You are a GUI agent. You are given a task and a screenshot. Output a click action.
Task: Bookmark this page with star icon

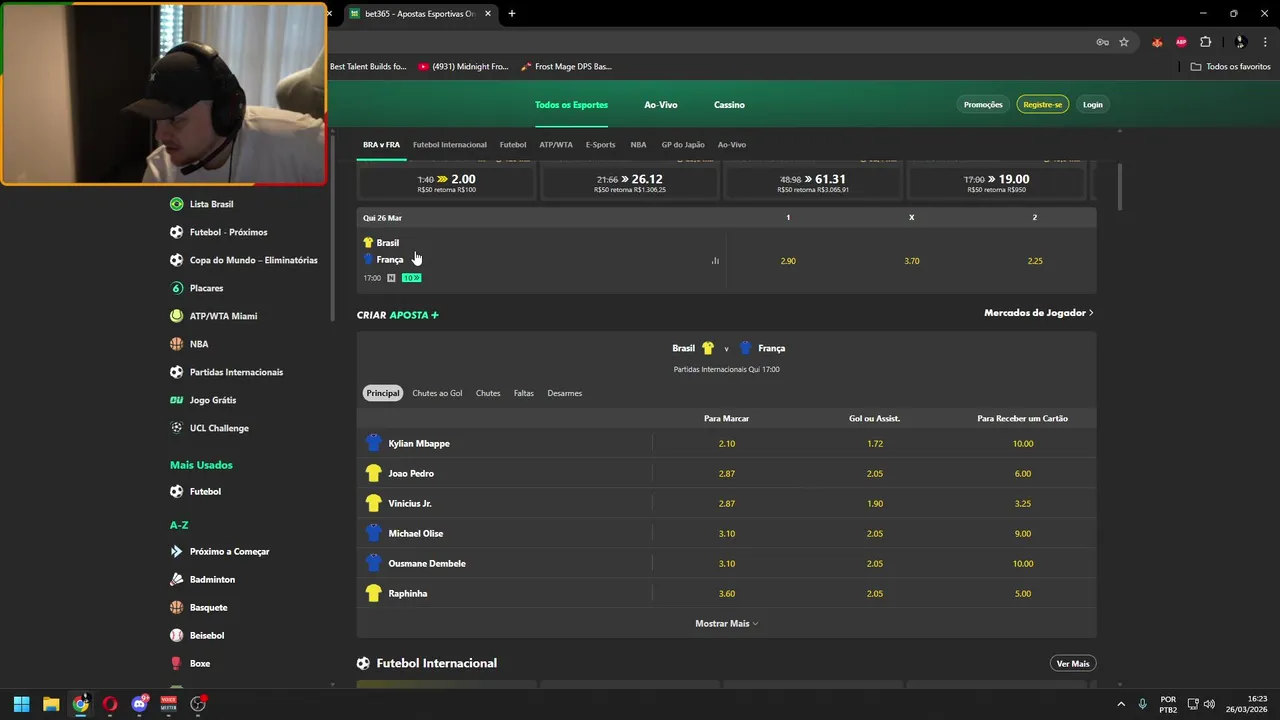click(1124, 42)
